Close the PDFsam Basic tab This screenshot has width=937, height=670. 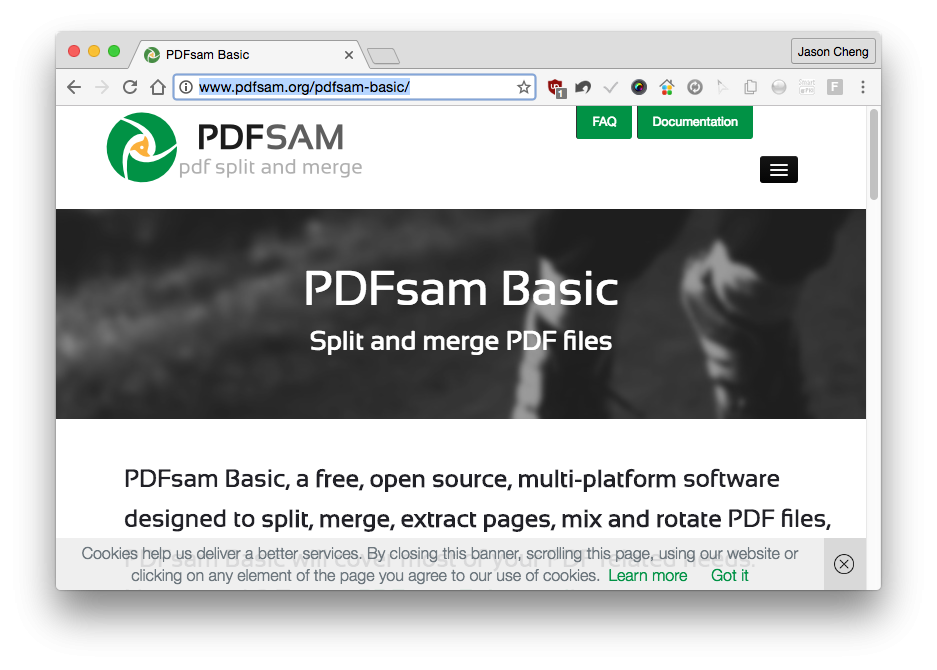point(349,55)
